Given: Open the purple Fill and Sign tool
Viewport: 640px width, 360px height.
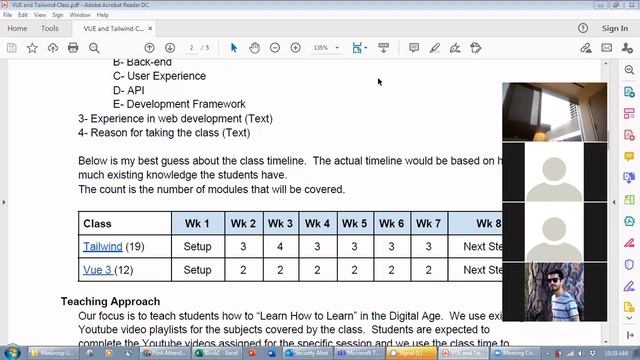Looking at the screenshot, I should coord(629,286).
